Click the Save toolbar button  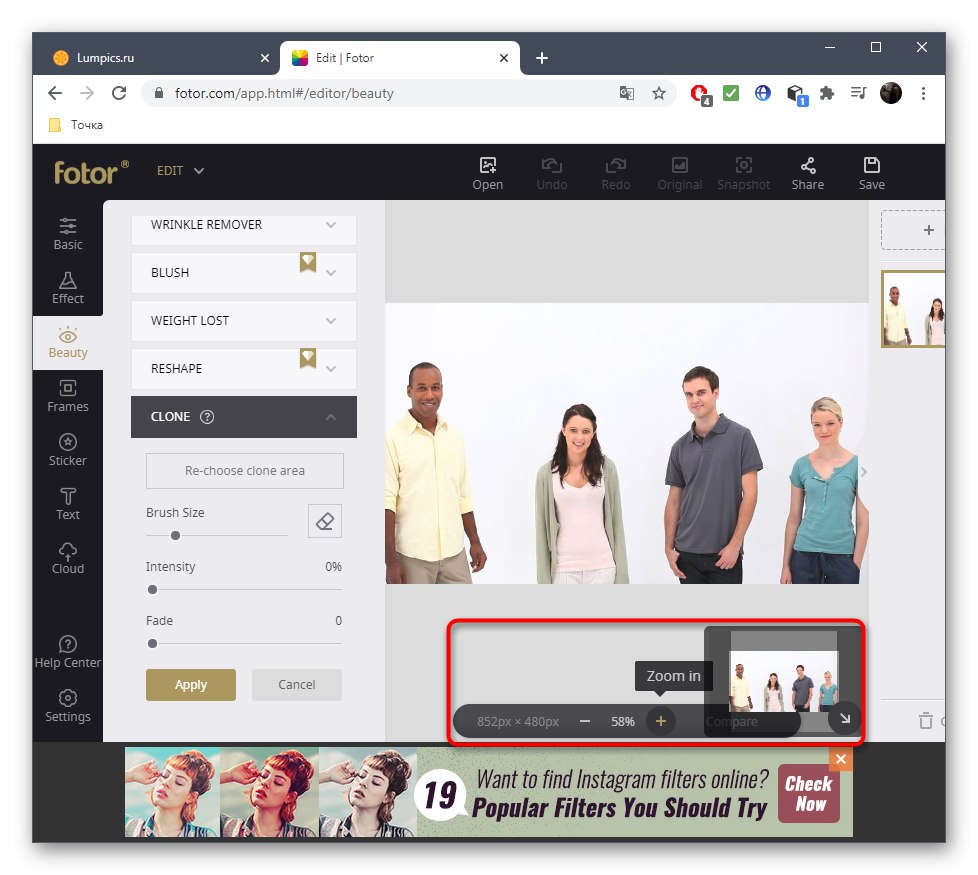tap(871, 173)
